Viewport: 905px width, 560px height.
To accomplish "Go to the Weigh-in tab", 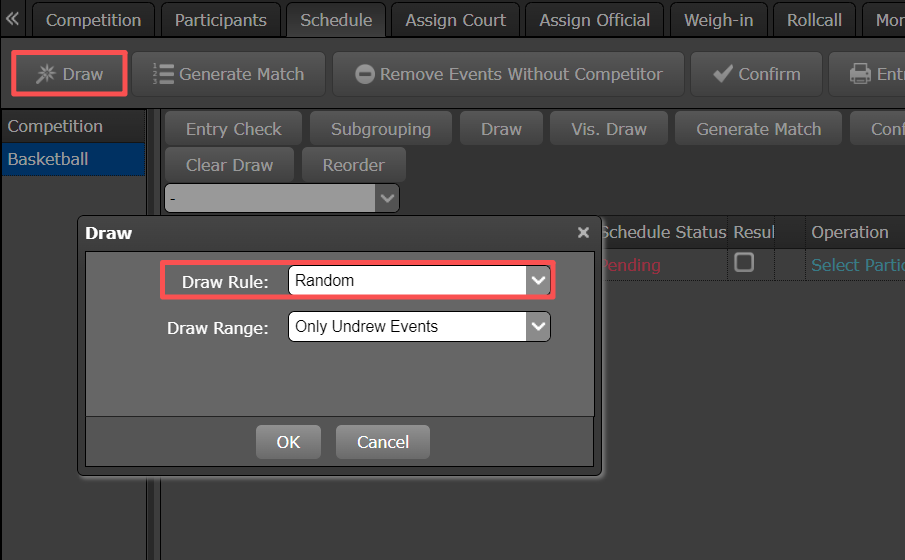I will click(x=718, y=20).
